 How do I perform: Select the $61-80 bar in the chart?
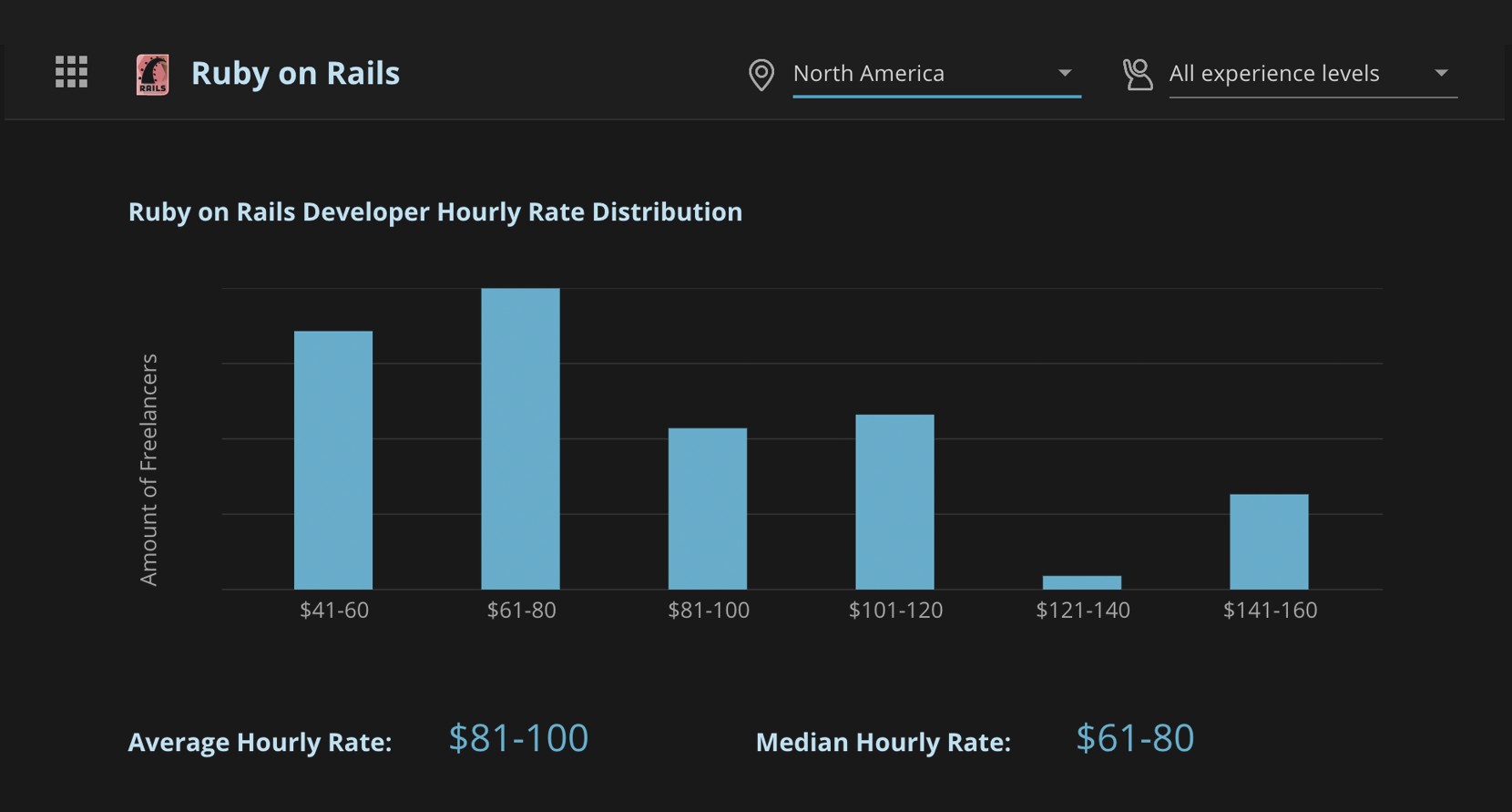tap(520, 438)
